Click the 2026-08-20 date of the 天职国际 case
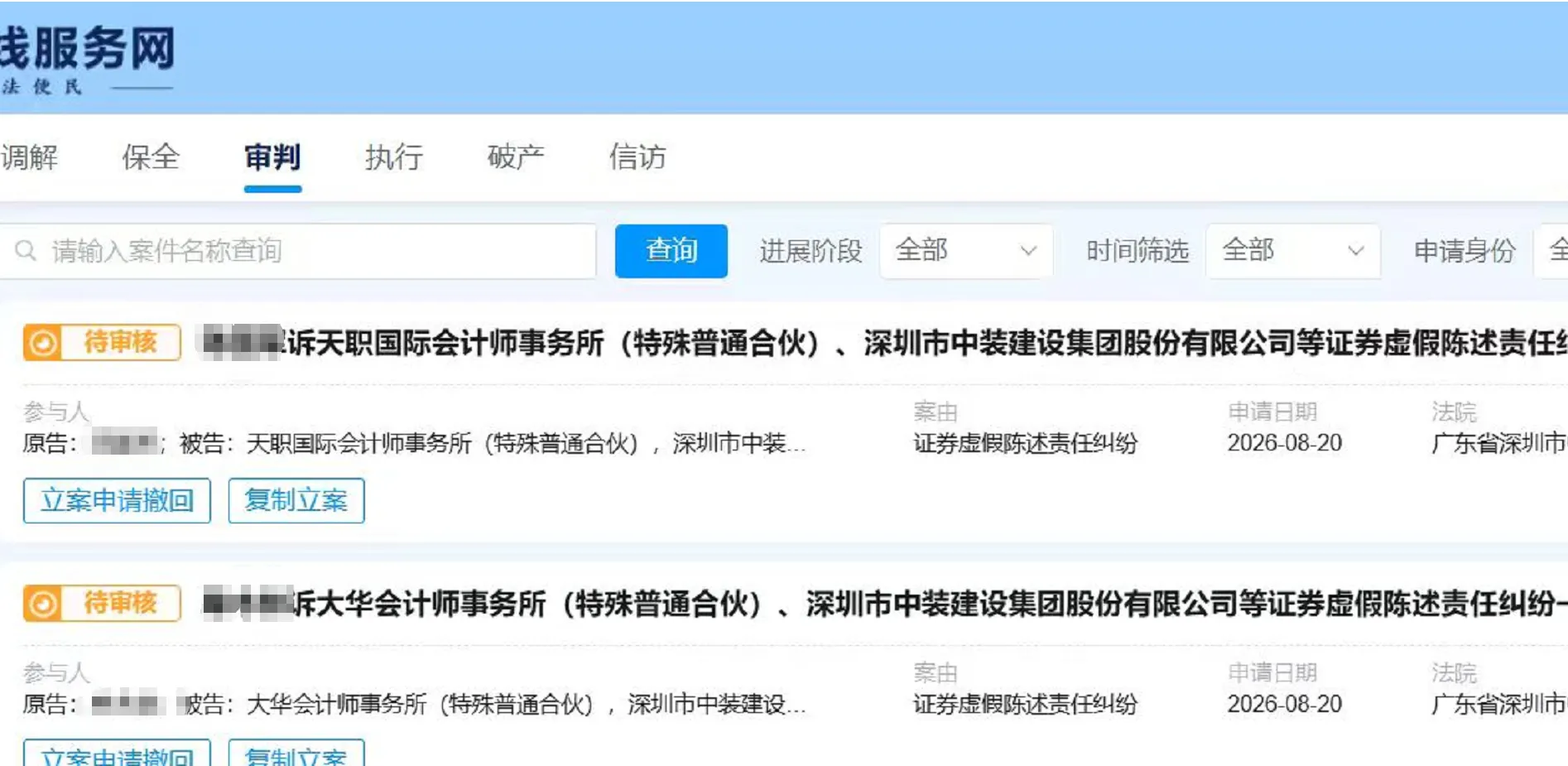Screen dimensions: 1568x766 pos(1284,443)
